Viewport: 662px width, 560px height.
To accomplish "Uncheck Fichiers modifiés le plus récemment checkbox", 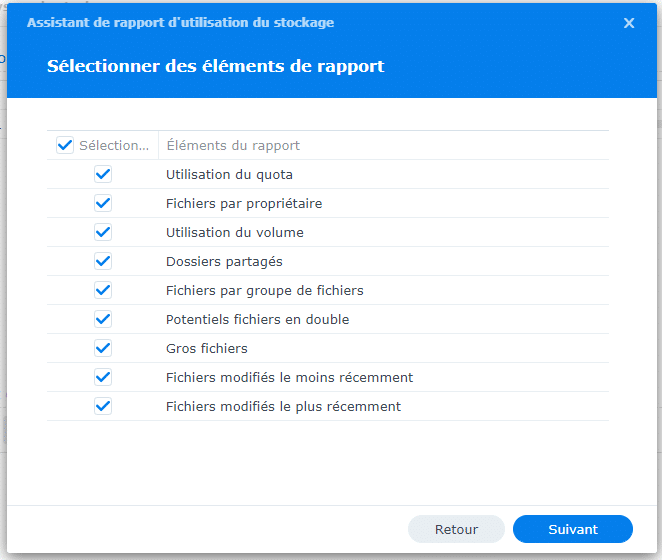I will [x=103, y=406].
